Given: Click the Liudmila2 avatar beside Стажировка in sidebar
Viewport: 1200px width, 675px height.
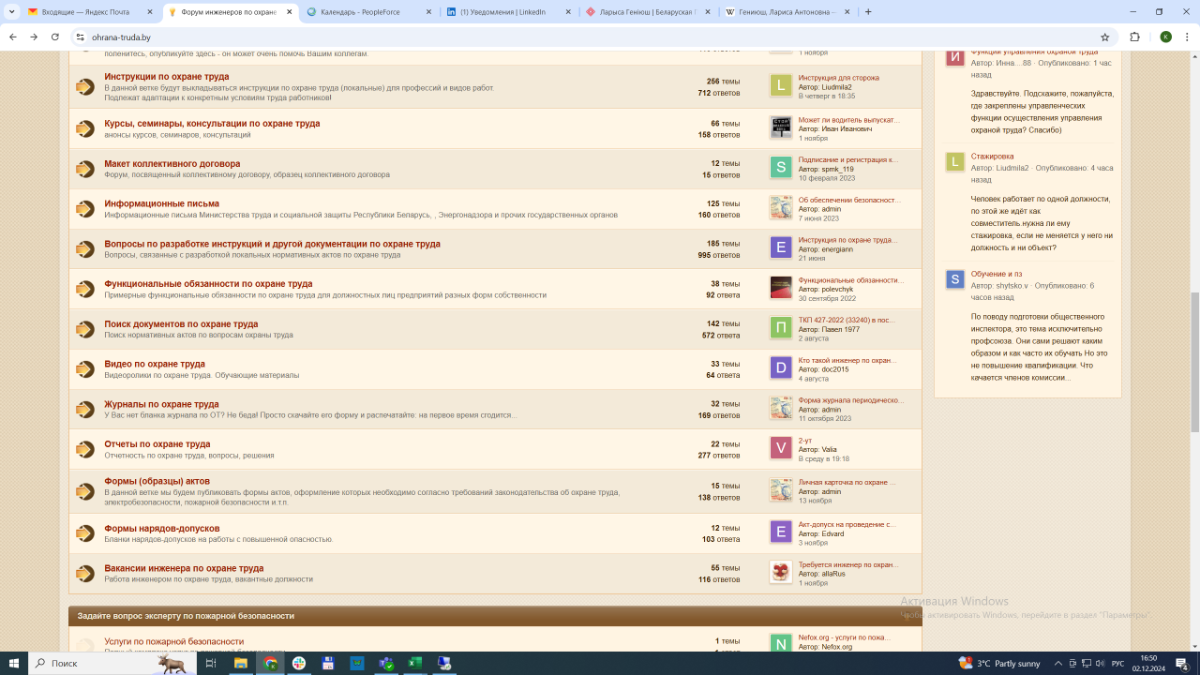Looking at the screenshot, I should pos(955,161).
